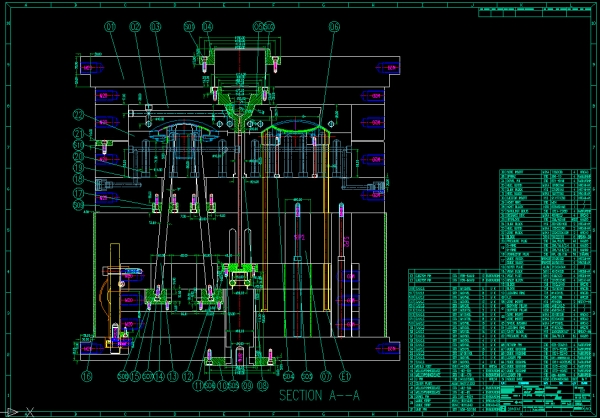Click the UCS origin icon in the corner
The image size is (600, 418).
click(10, 410)
